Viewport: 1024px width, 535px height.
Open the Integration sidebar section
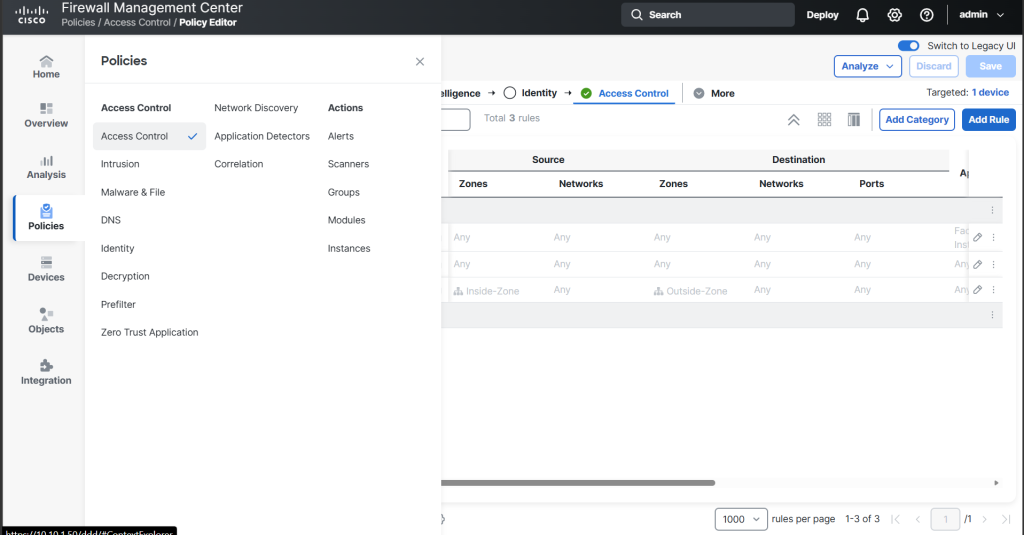pyautogui.click(x=46, y=372)
